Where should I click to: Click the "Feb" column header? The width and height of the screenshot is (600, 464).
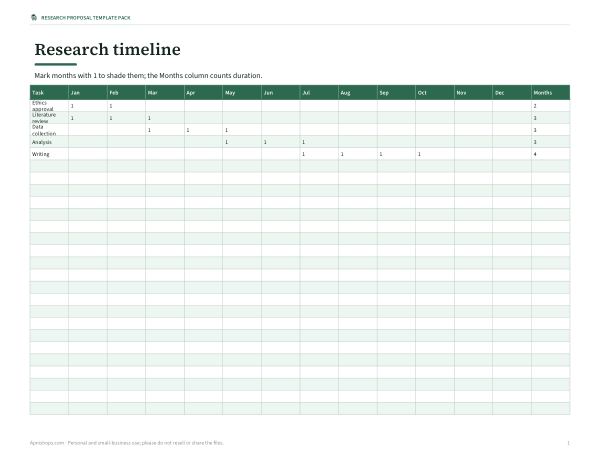pos(126,93)
